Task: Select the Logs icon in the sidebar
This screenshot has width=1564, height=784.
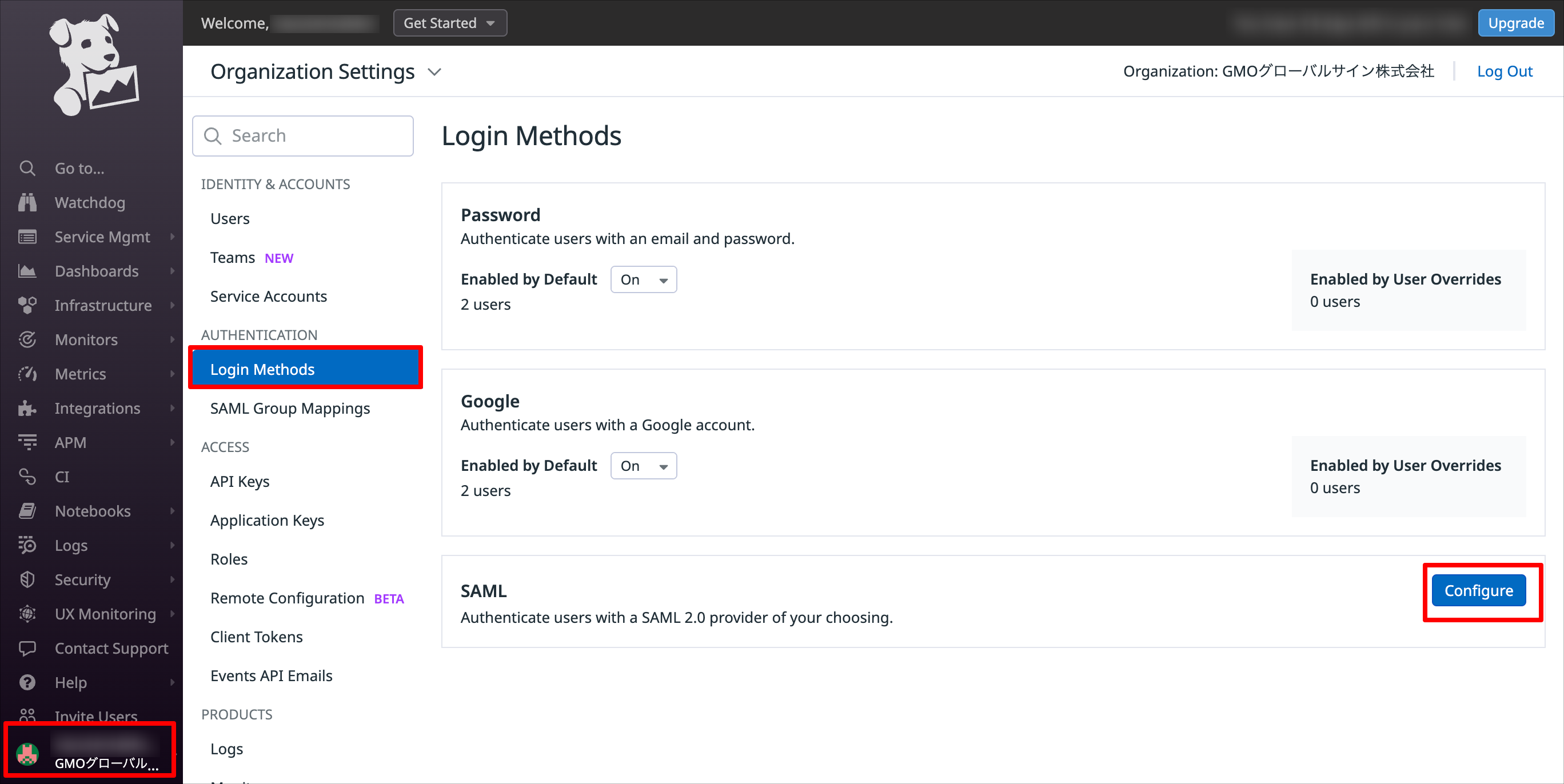Action: click(27, 545)
